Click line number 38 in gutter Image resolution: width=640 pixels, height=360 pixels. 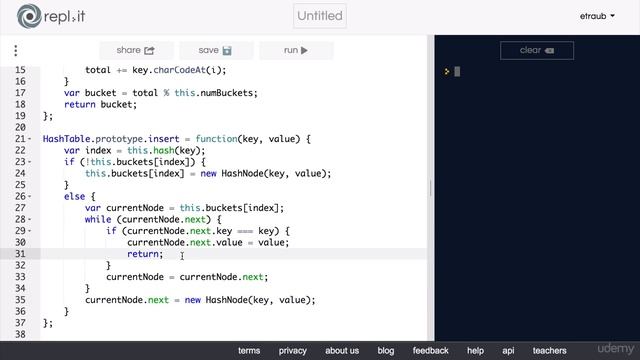(x=20, y=334)
